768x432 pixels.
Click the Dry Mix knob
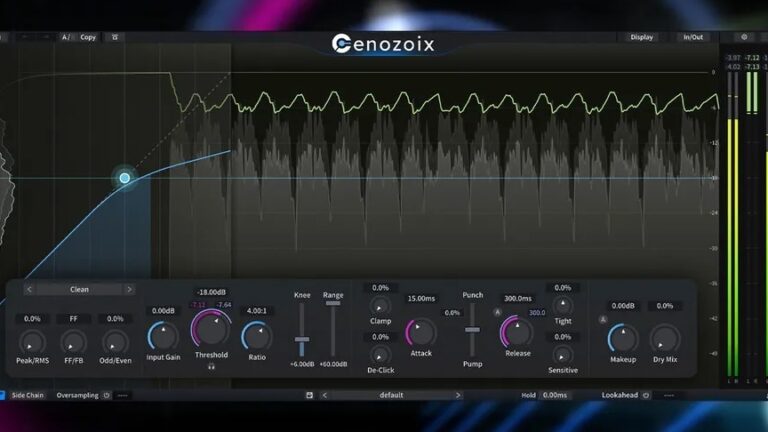click(665, 339)
